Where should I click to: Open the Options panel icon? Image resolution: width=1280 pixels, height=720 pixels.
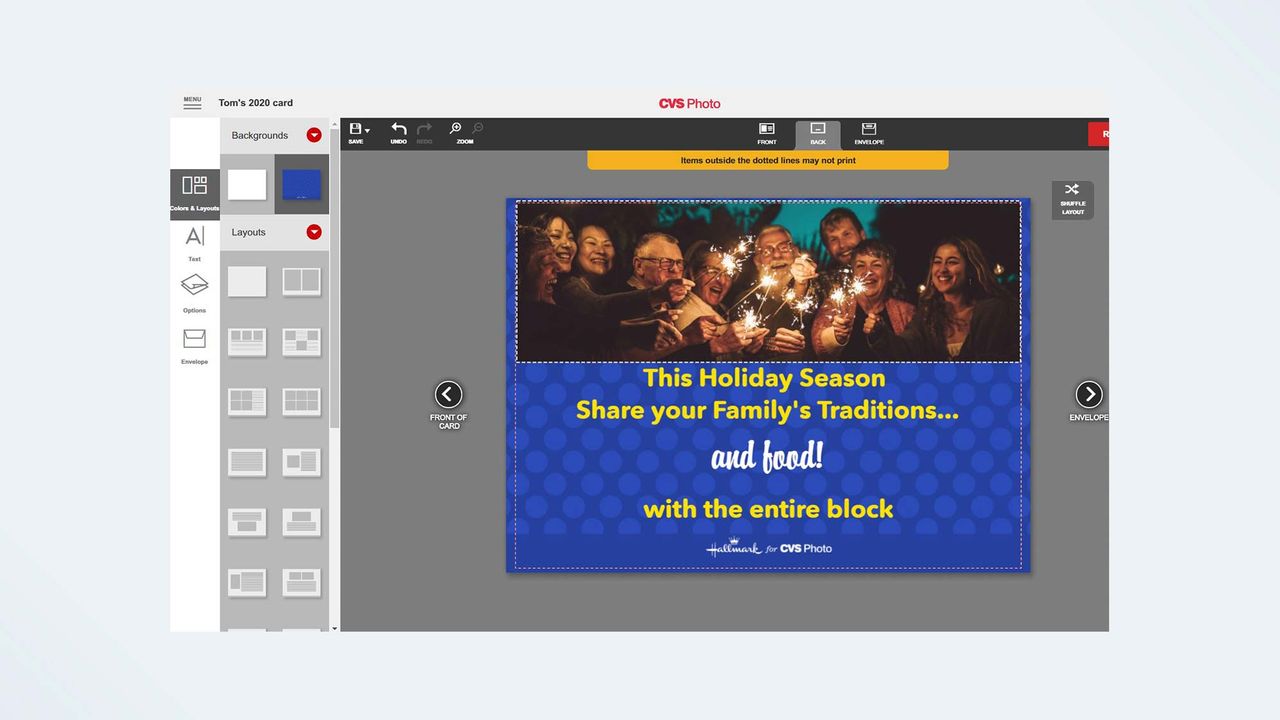point(194,286)
